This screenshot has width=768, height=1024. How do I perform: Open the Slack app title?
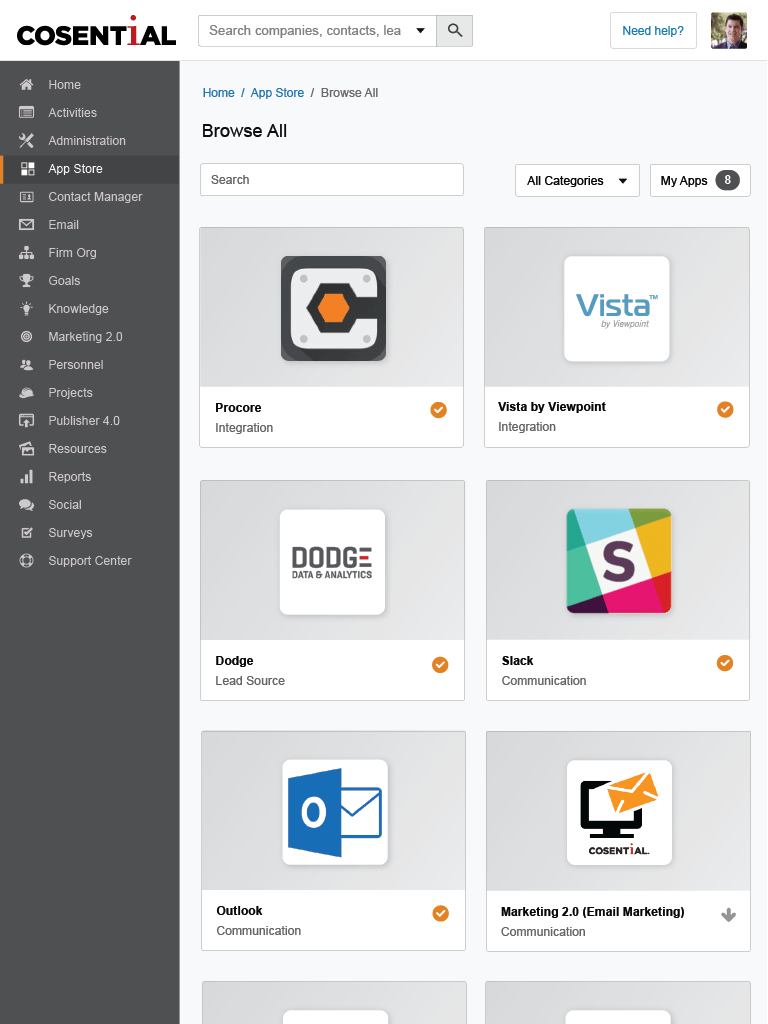517,661
